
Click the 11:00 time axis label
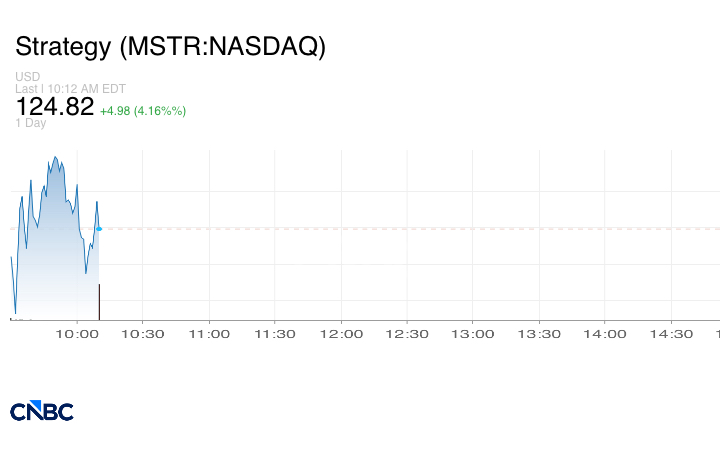pos(208,334)
